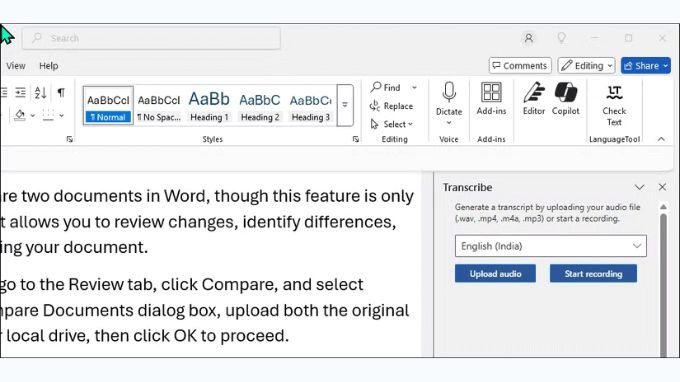Screen dimensions: 680x382
Task: Open the Help tab
Action: (49, 66)
